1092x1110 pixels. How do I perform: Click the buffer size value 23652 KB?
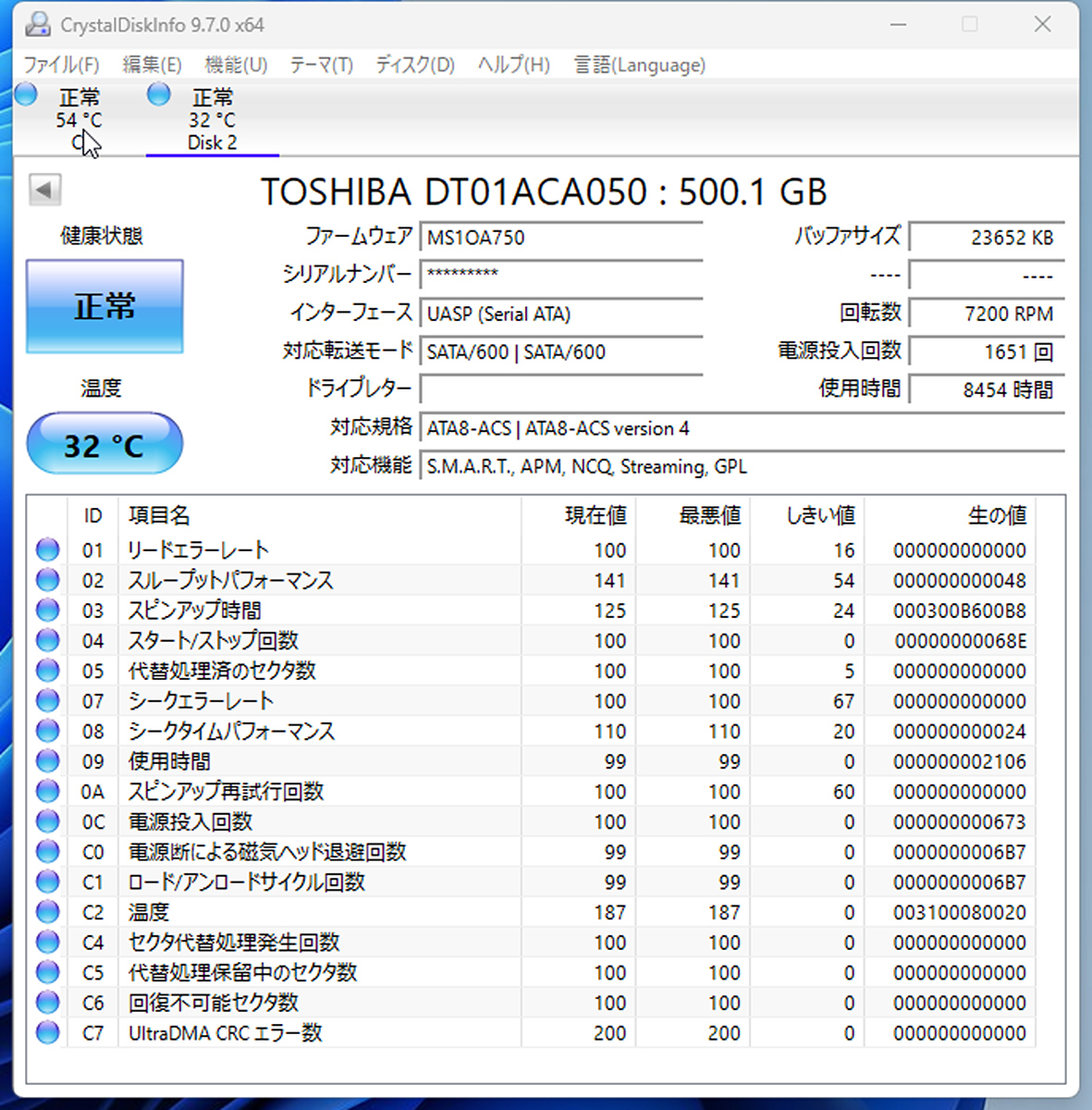987,238
